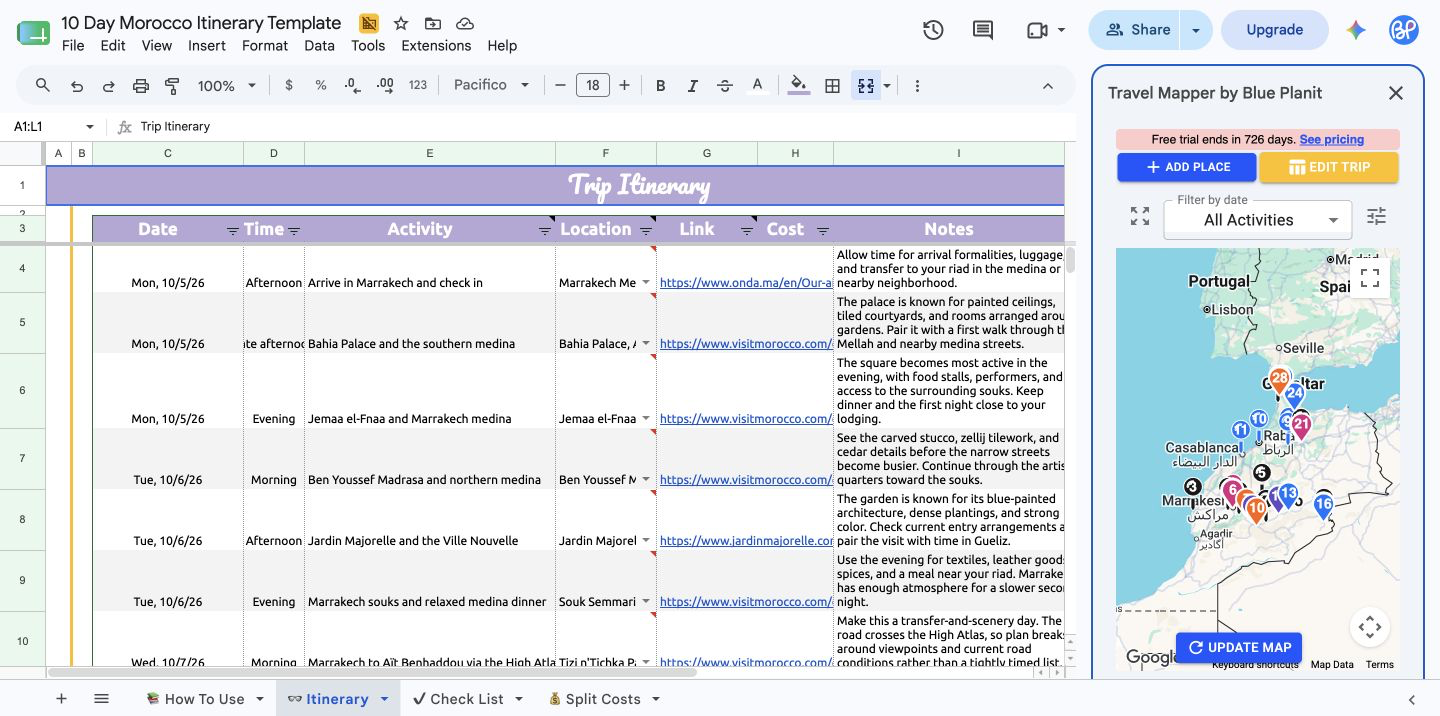Open more number formats 123

418,86
